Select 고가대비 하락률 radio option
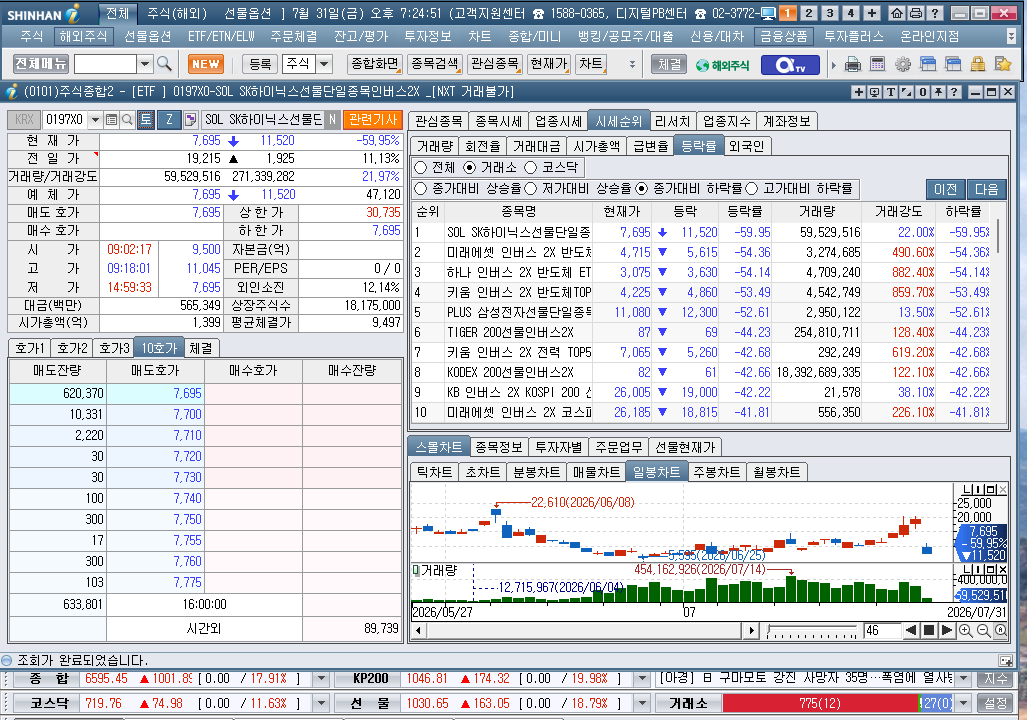This screenshot has width=1027, height=720. [x=751, y=189]
